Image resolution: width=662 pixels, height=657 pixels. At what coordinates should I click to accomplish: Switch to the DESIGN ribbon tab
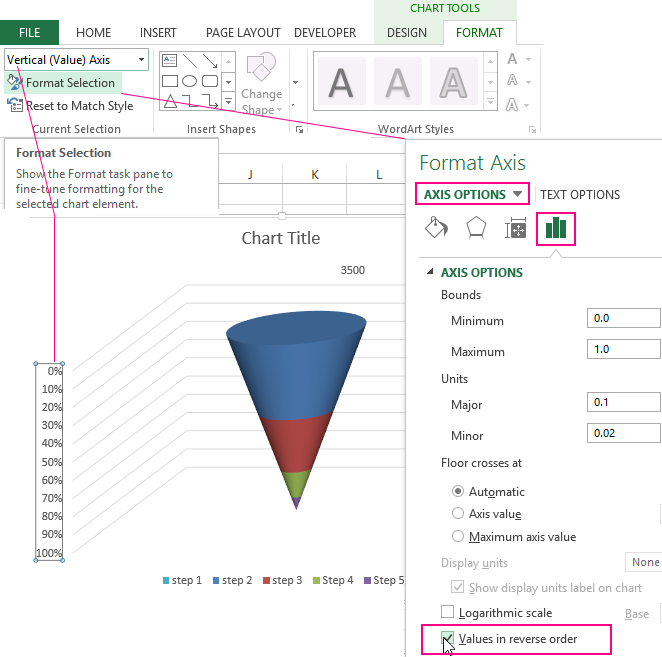point(406,33)
